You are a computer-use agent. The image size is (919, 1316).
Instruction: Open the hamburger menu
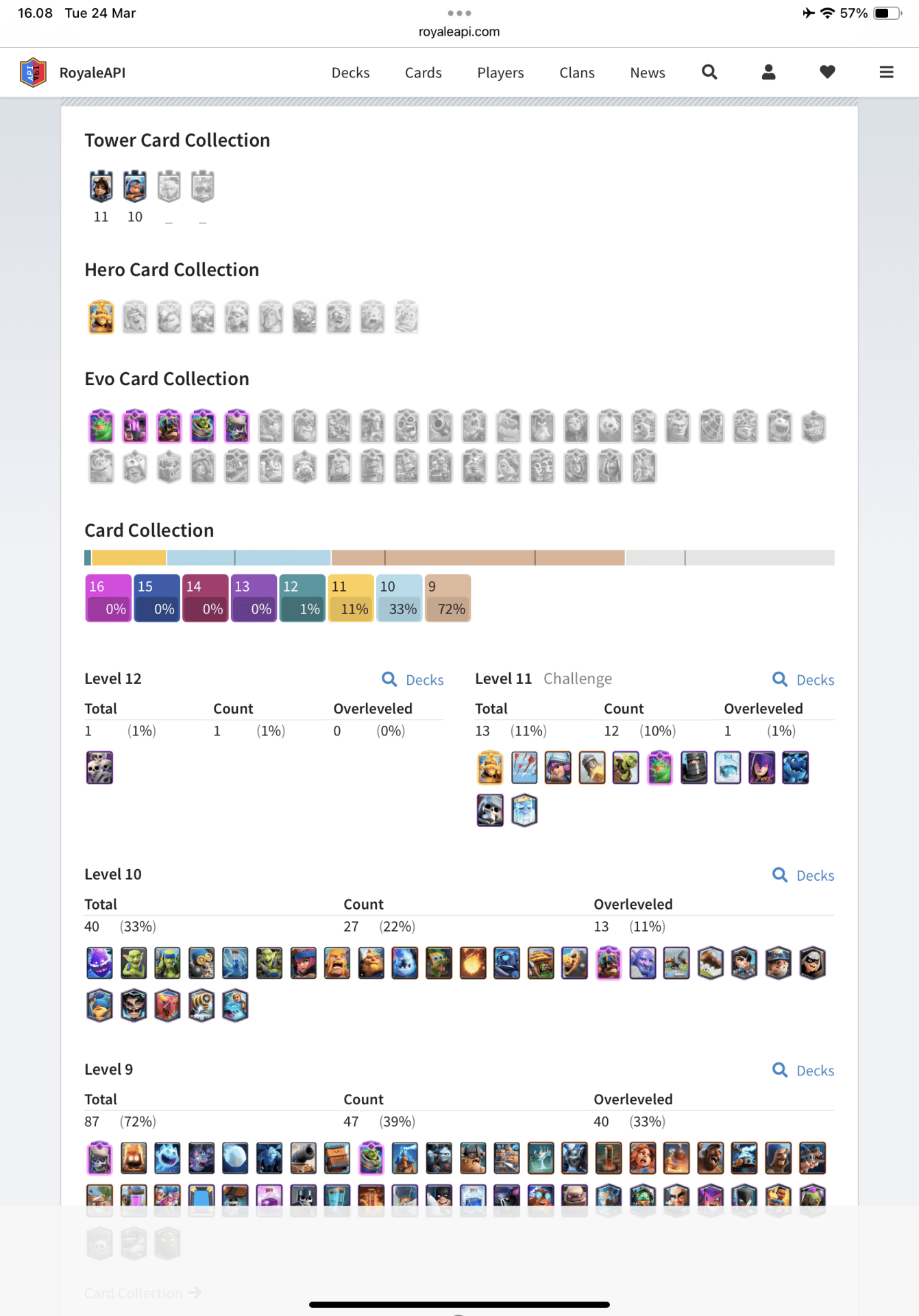click(x=886, y=72)
